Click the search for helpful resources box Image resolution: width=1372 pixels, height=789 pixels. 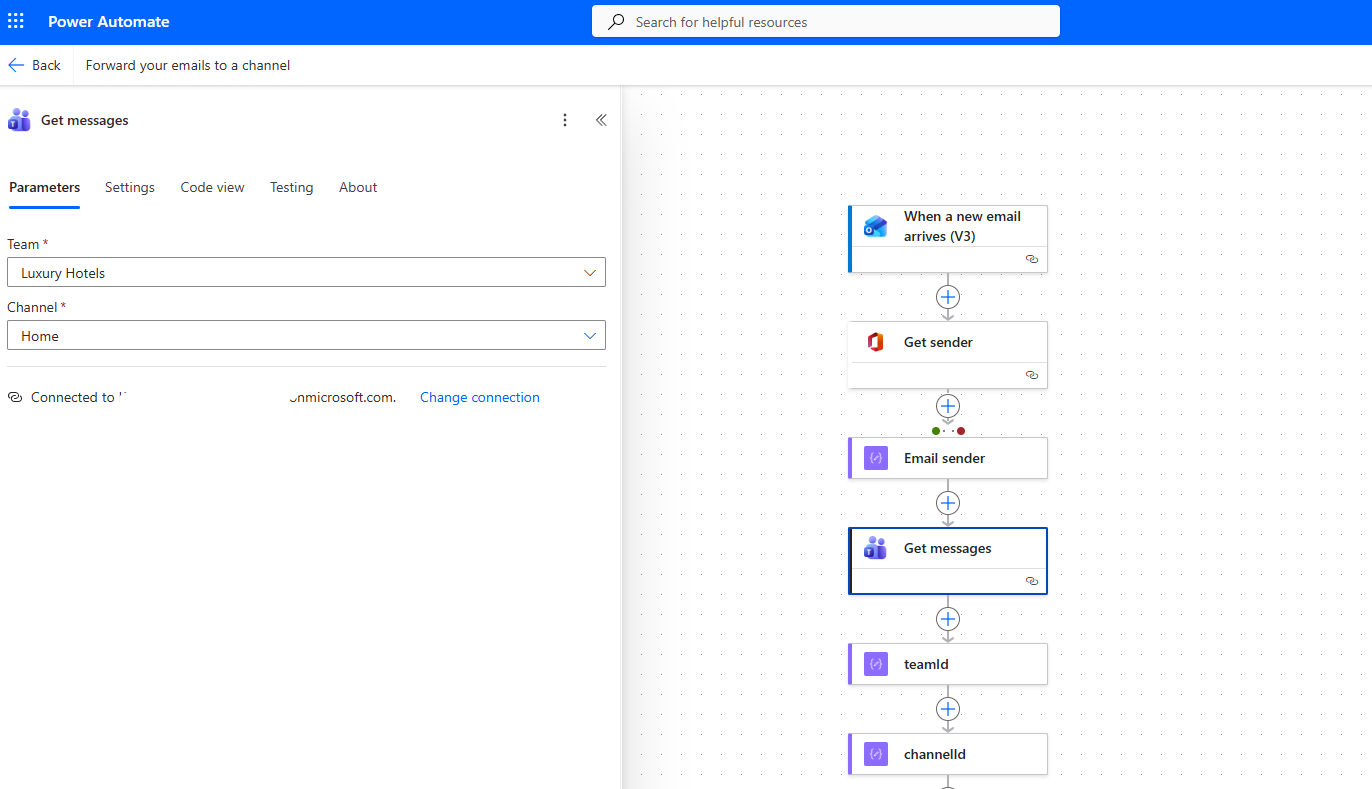coord(825,21)
